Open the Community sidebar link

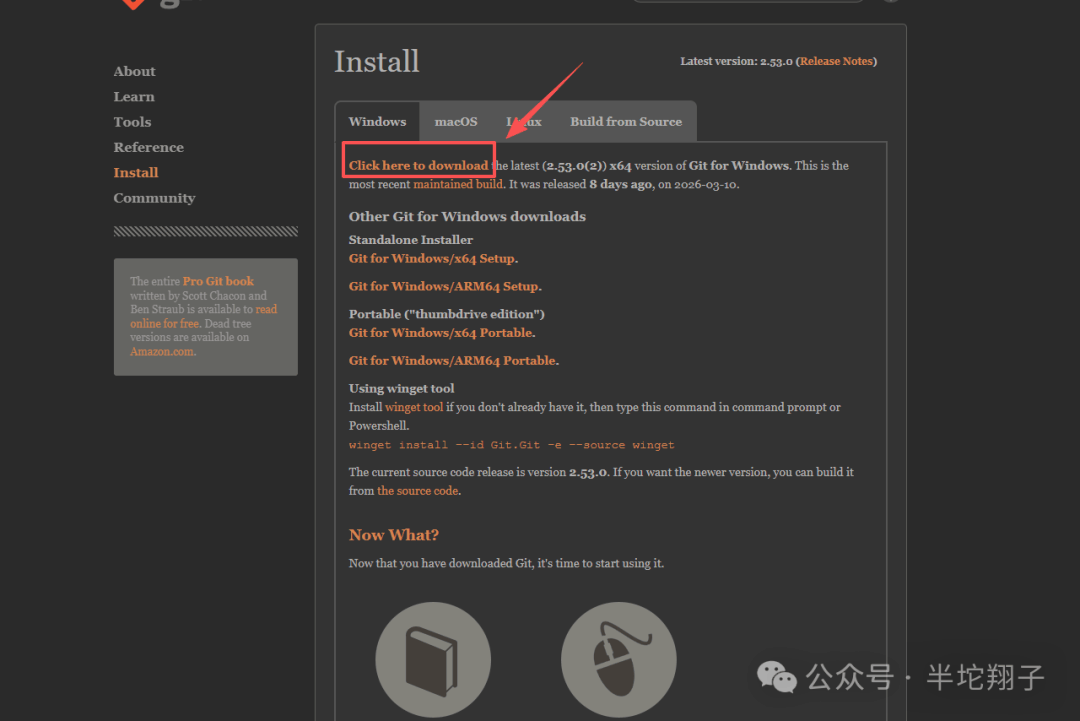[x=154, y=198]
